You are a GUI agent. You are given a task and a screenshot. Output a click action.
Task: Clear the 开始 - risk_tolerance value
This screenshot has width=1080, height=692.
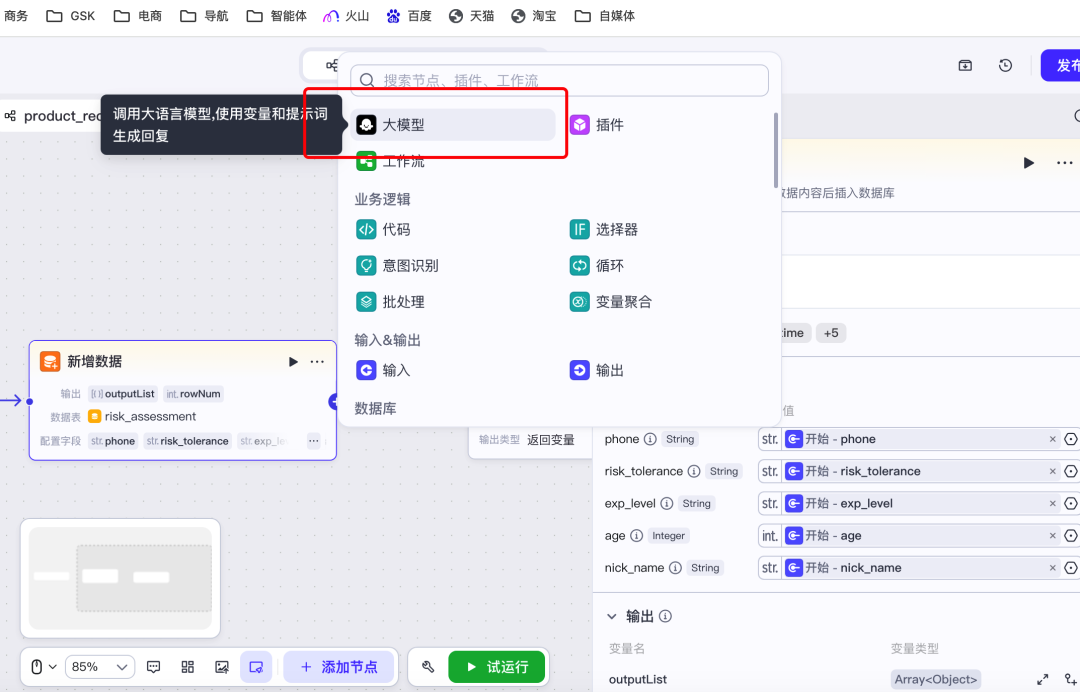(x=1052, y=471)
